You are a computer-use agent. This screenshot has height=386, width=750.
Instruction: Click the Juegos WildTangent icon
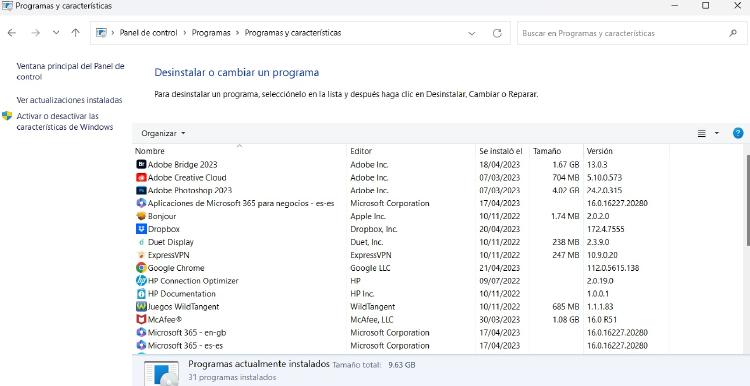[x=141, y=307]
